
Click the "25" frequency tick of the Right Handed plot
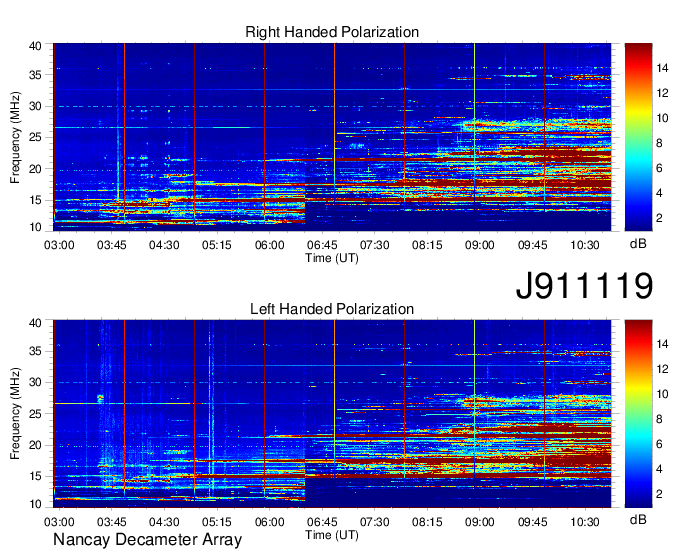point(35,137)
